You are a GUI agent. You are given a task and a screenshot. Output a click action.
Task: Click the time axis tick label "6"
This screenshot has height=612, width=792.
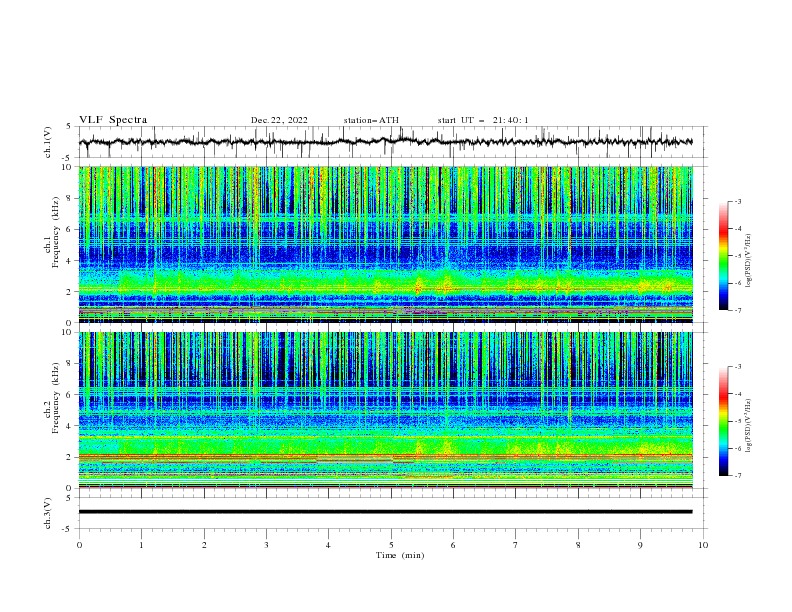453,545
